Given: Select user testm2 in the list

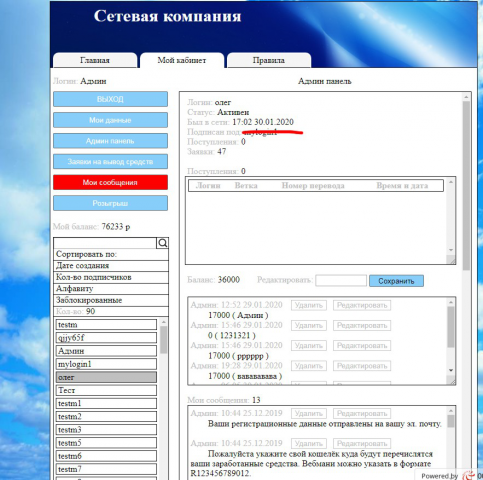Looking at the screenshot, I should click(x=106, y=417).
